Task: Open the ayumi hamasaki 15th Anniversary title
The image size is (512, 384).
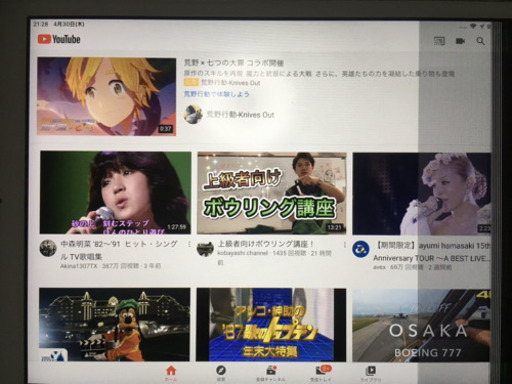Action: (x=432, y=252)
